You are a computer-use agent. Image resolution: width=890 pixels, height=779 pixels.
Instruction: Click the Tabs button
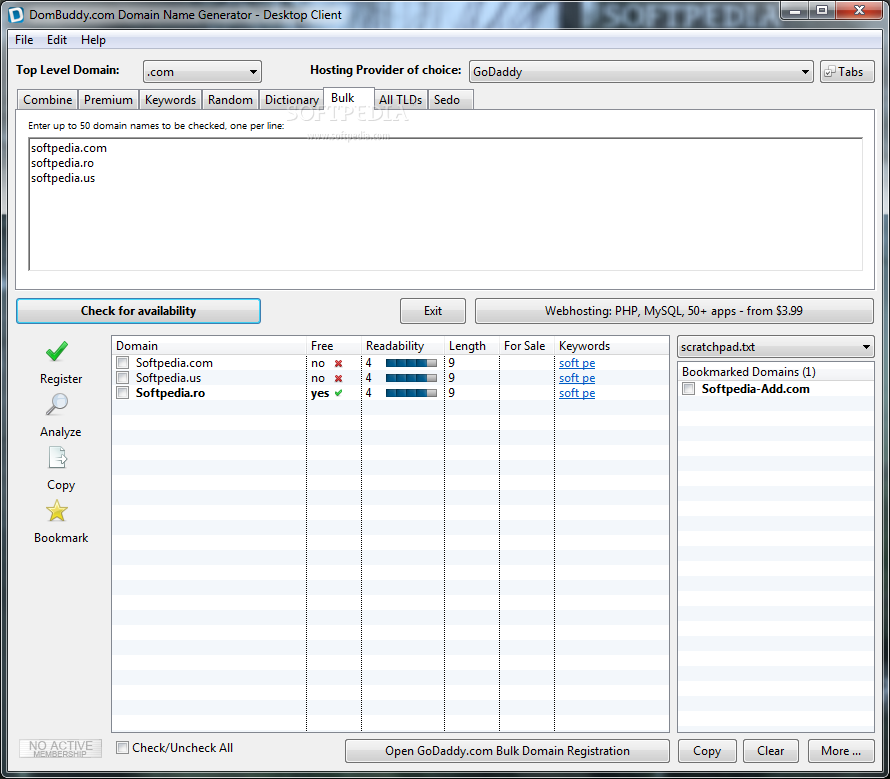847,72
